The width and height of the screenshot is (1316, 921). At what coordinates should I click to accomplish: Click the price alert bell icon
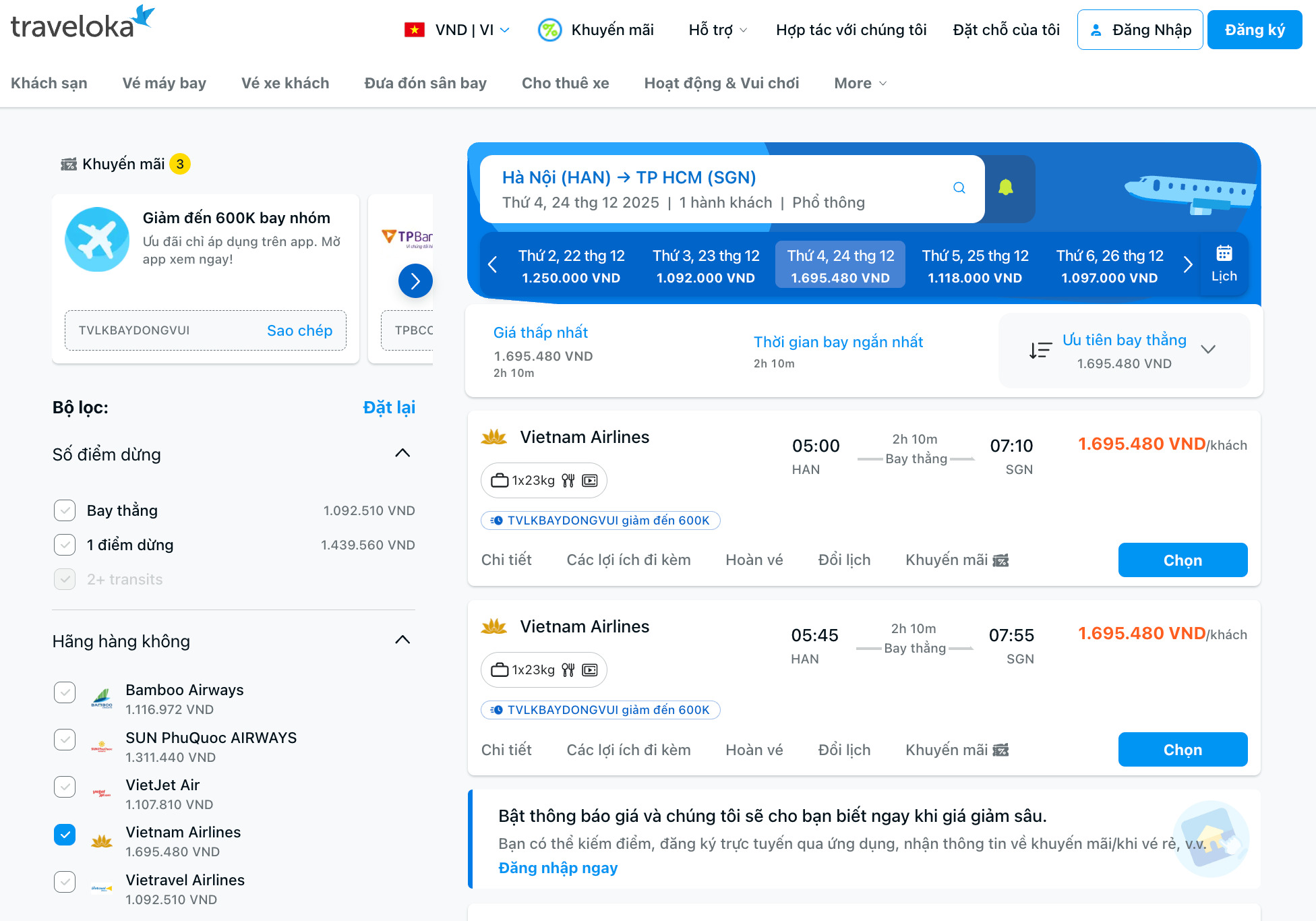click(x=1007, y=188)
